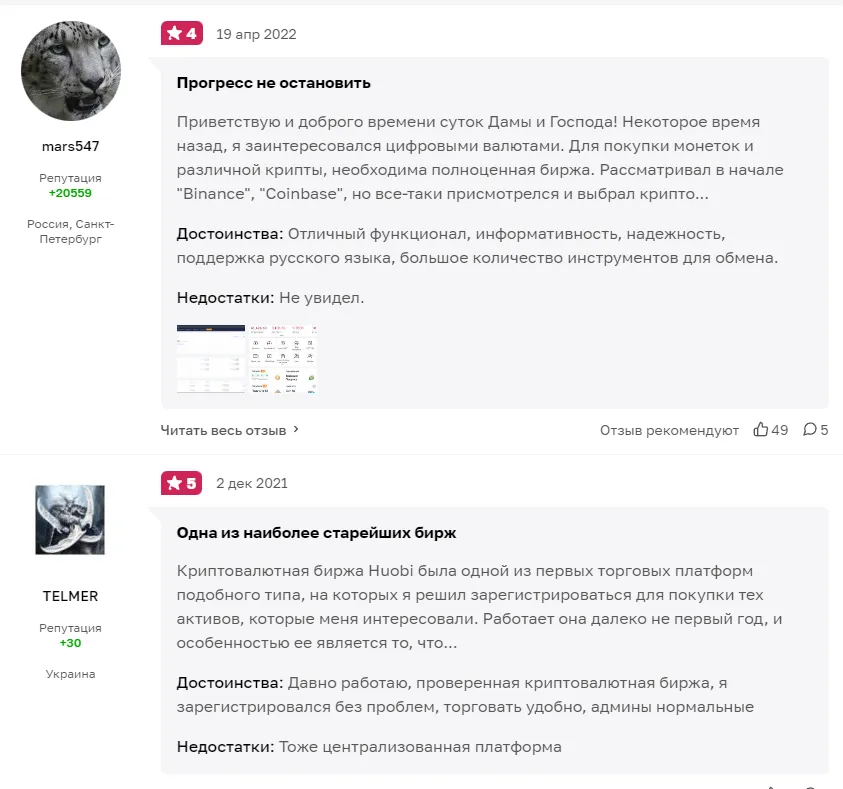Viewport: 843px width, 789px height.
Task: Open comments via the speech bubble icon
Action: point(810,430)
